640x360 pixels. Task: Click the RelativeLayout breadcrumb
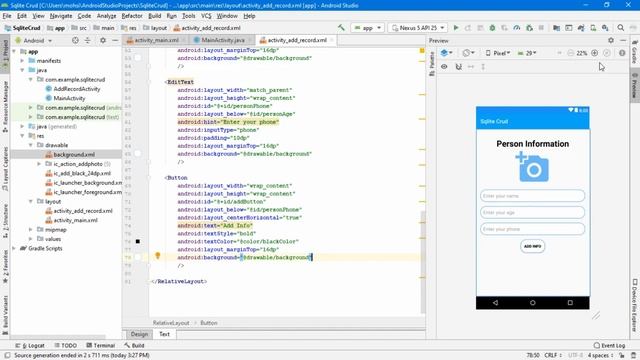click(171, 323)
